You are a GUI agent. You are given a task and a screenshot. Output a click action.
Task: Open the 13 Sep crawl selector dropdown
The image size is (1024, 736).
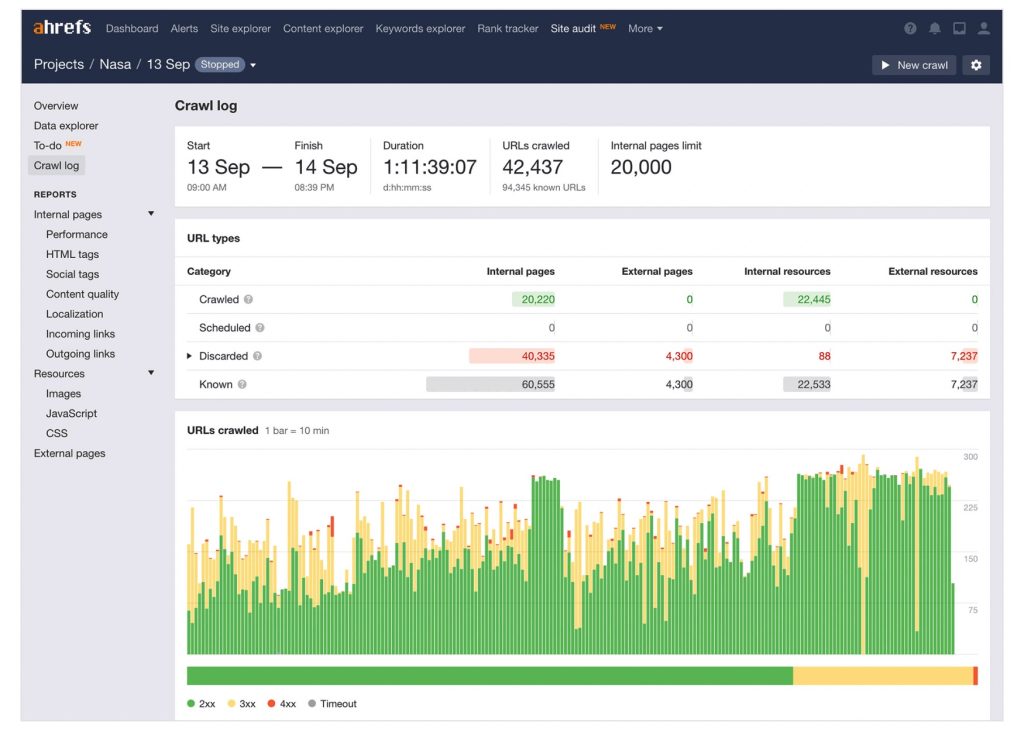pyautogui.click(x=254, y=64)
